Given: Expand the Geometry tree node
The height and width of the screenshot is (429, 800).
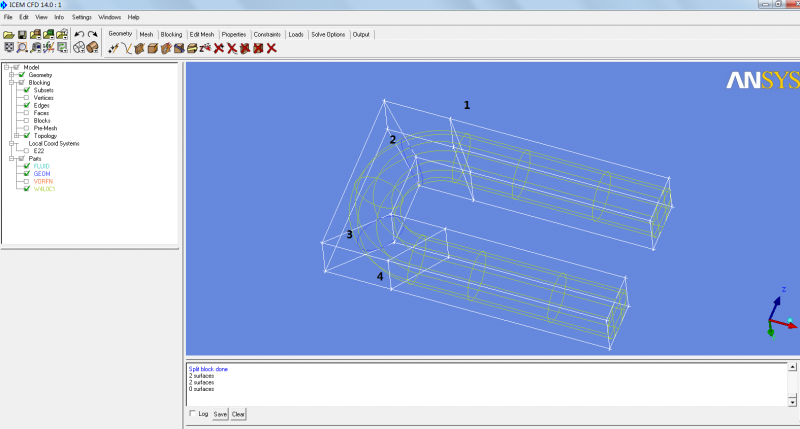Looking at the screenshot, I should (x=11, y=74).
